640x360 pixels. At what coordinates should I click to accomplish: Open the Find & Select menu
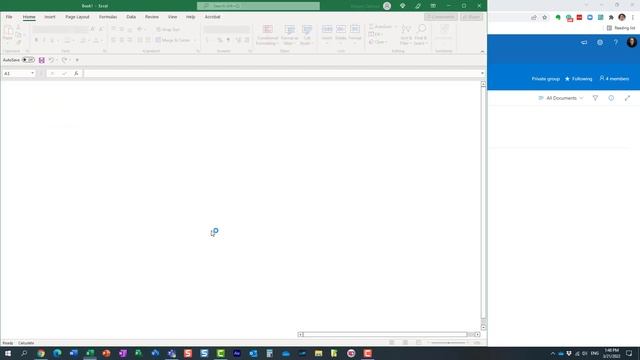420,35
